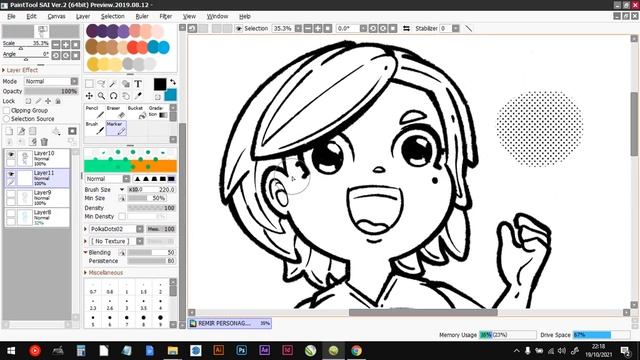Open the zoom percentage dropdown in toolbar
640x360 pixels.
[x=298, y=28]
